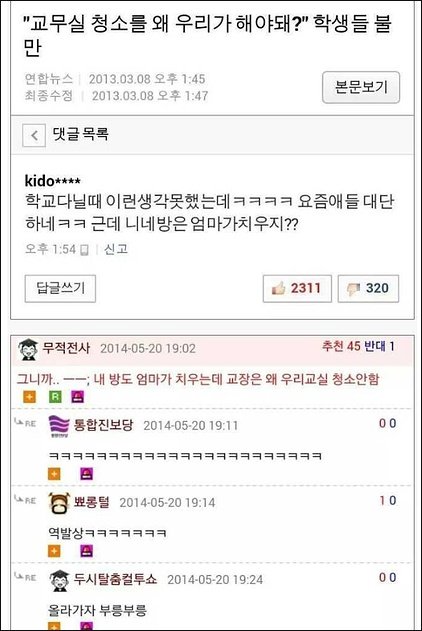Click the 반대 1 oppose count
422x631 pixels.
(x=380, y=346)
